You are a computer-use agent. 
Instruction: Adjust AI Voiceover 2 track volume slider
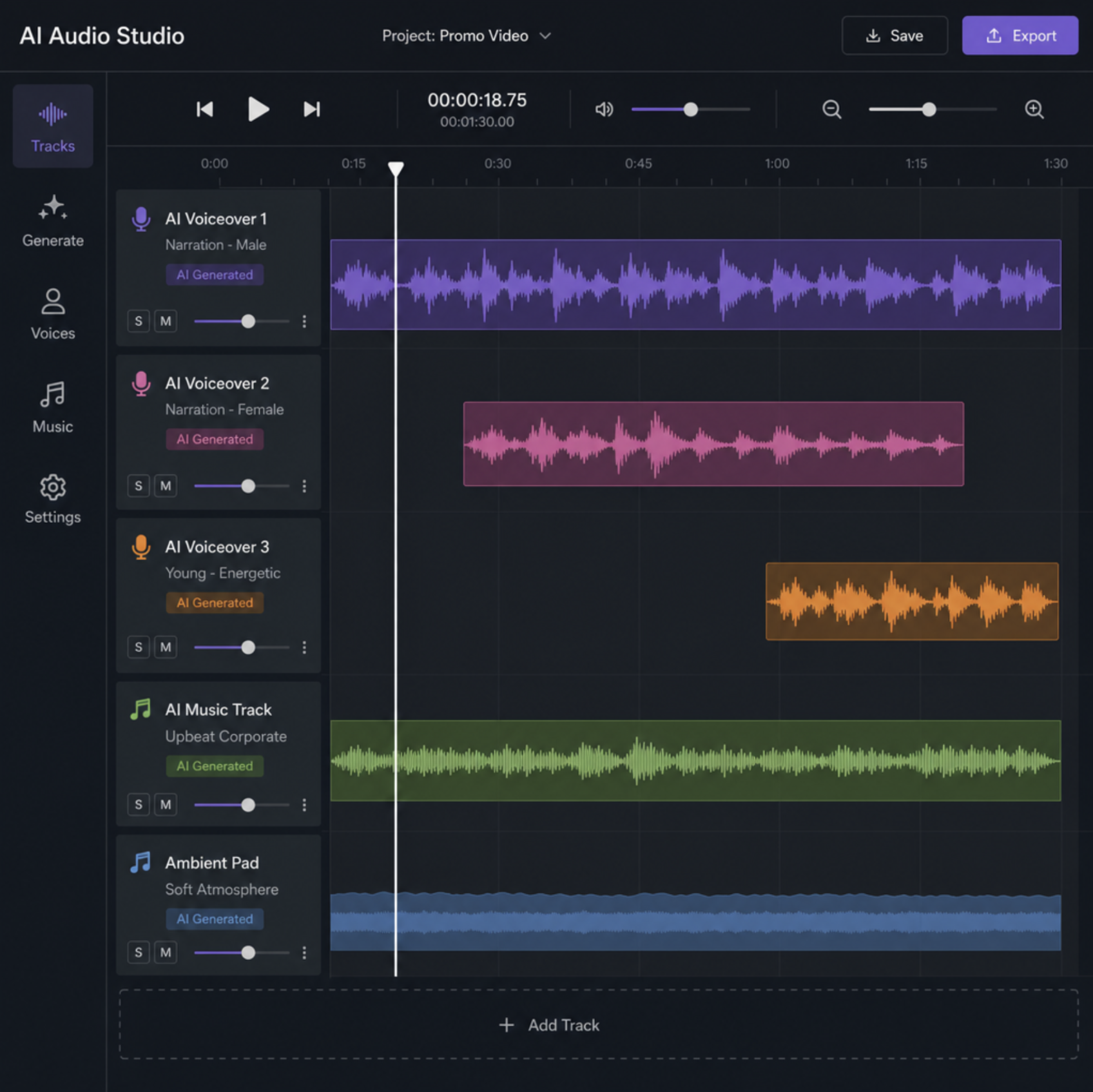pos(248,486)
